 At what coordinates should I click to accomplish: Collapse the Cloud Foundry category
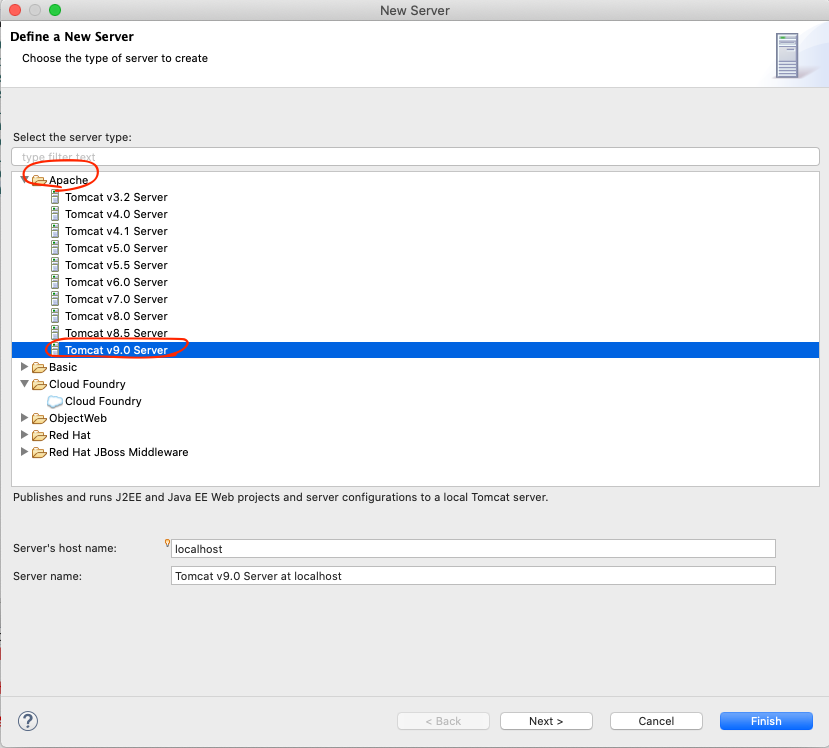(24, 384)
